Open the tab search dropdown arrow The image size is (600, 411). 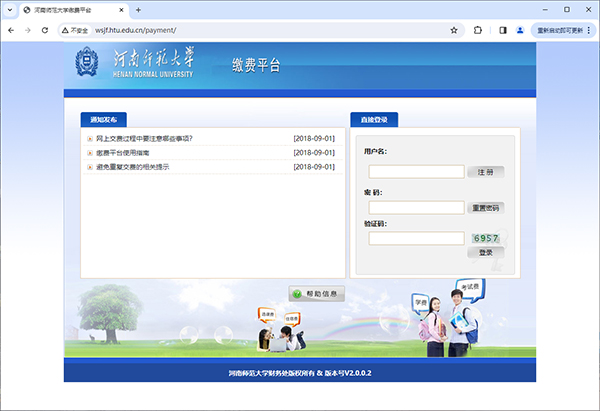coord(10,9)
